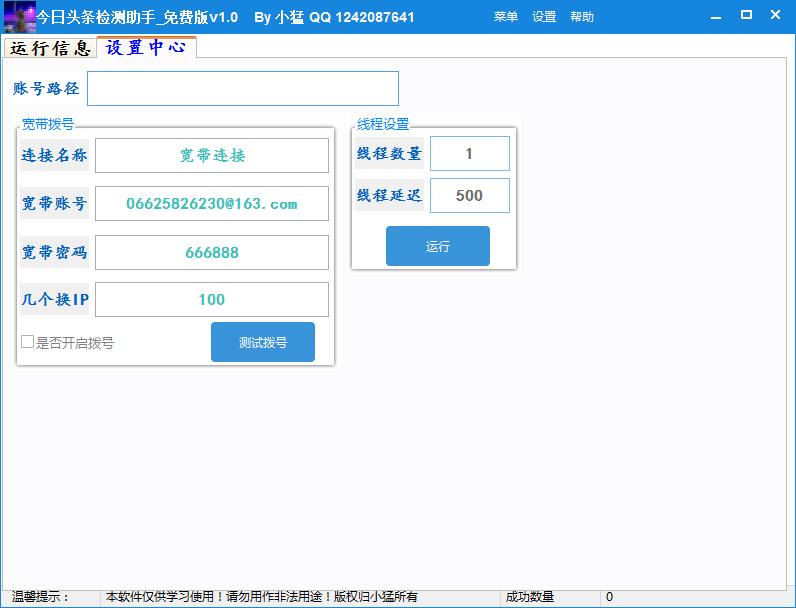Click the 成功数量 status label
This screenshot has width=796, height=608.
click(x=529, y=597)
